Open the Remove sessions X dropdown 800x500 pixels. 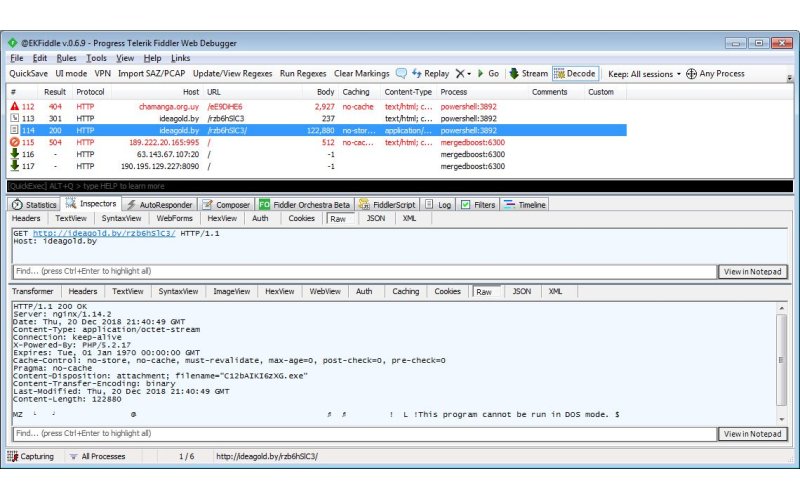pos(463,73)
